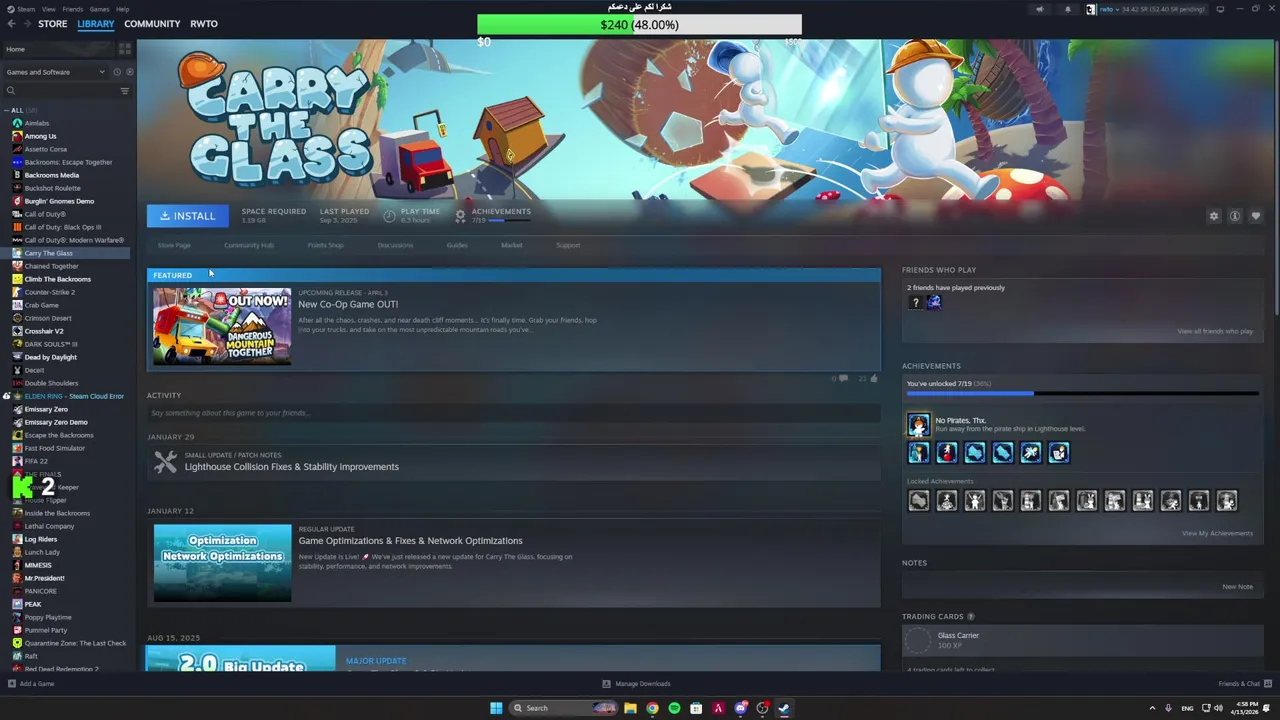Open Friends & Chat
This screenshot has width=1280, height=720.
point(1244,684)
